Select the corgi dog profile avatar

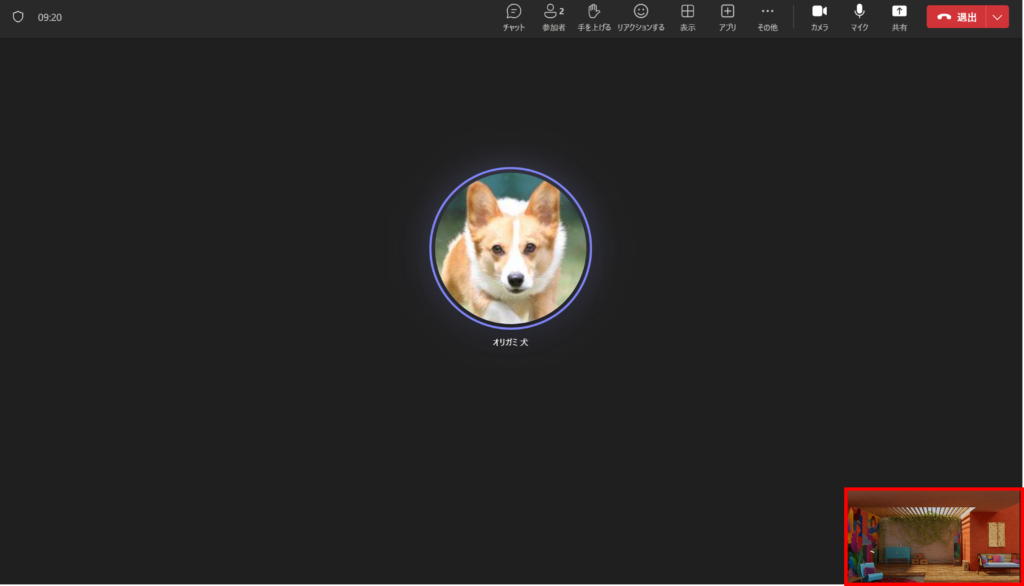tap(510, 247)
